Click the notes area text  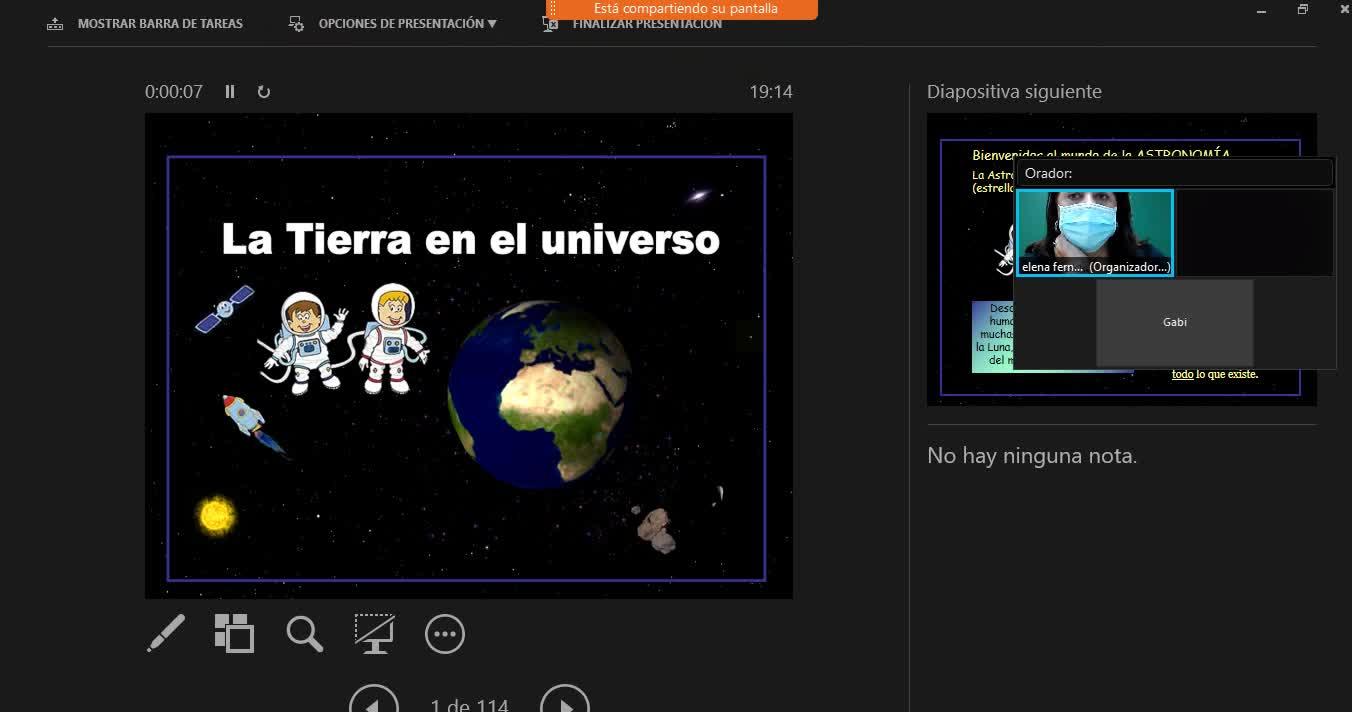(x=1032, y=456)
